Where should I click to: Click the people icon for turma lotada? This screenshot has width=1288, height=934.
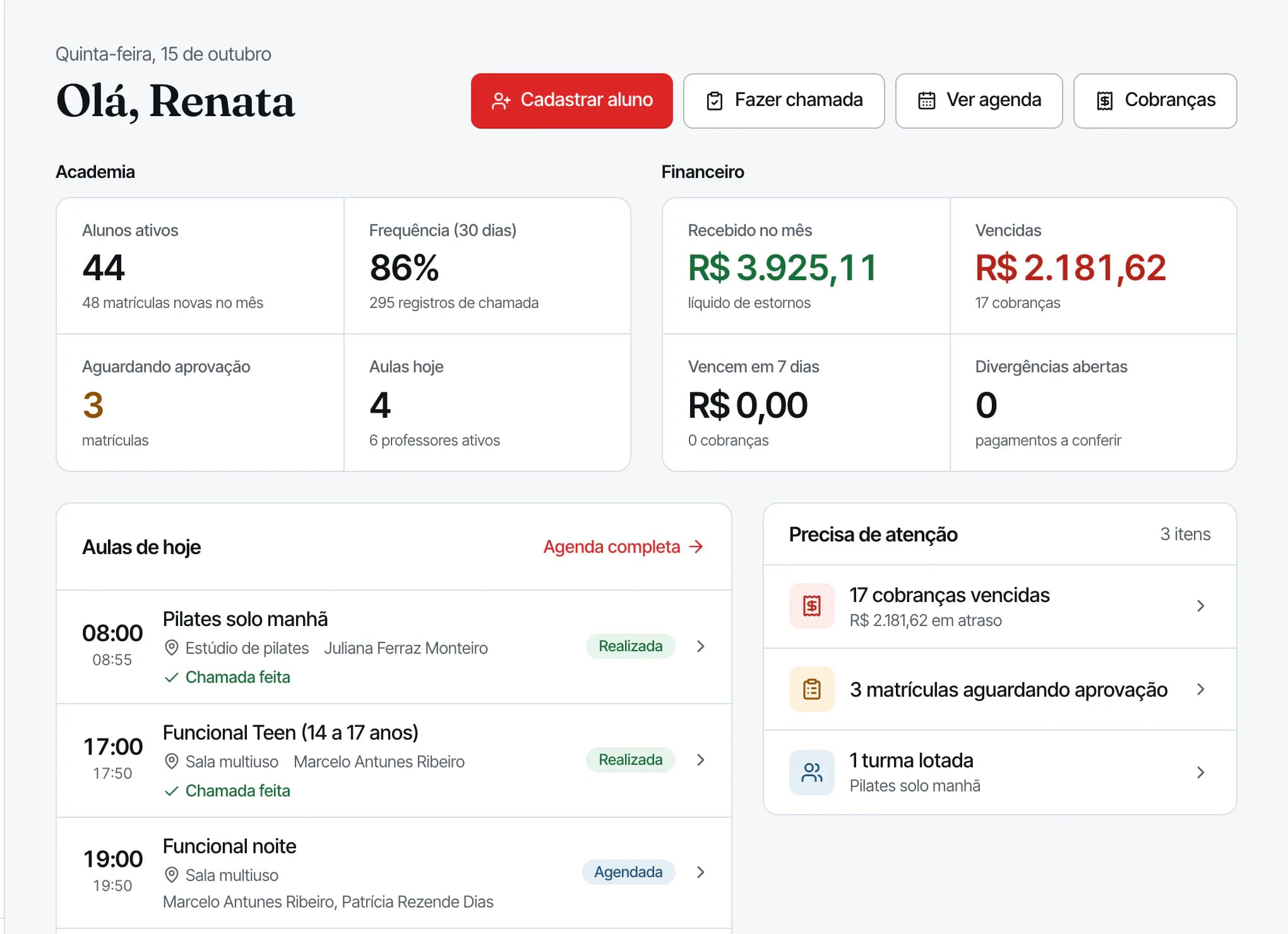coord(812,772)
